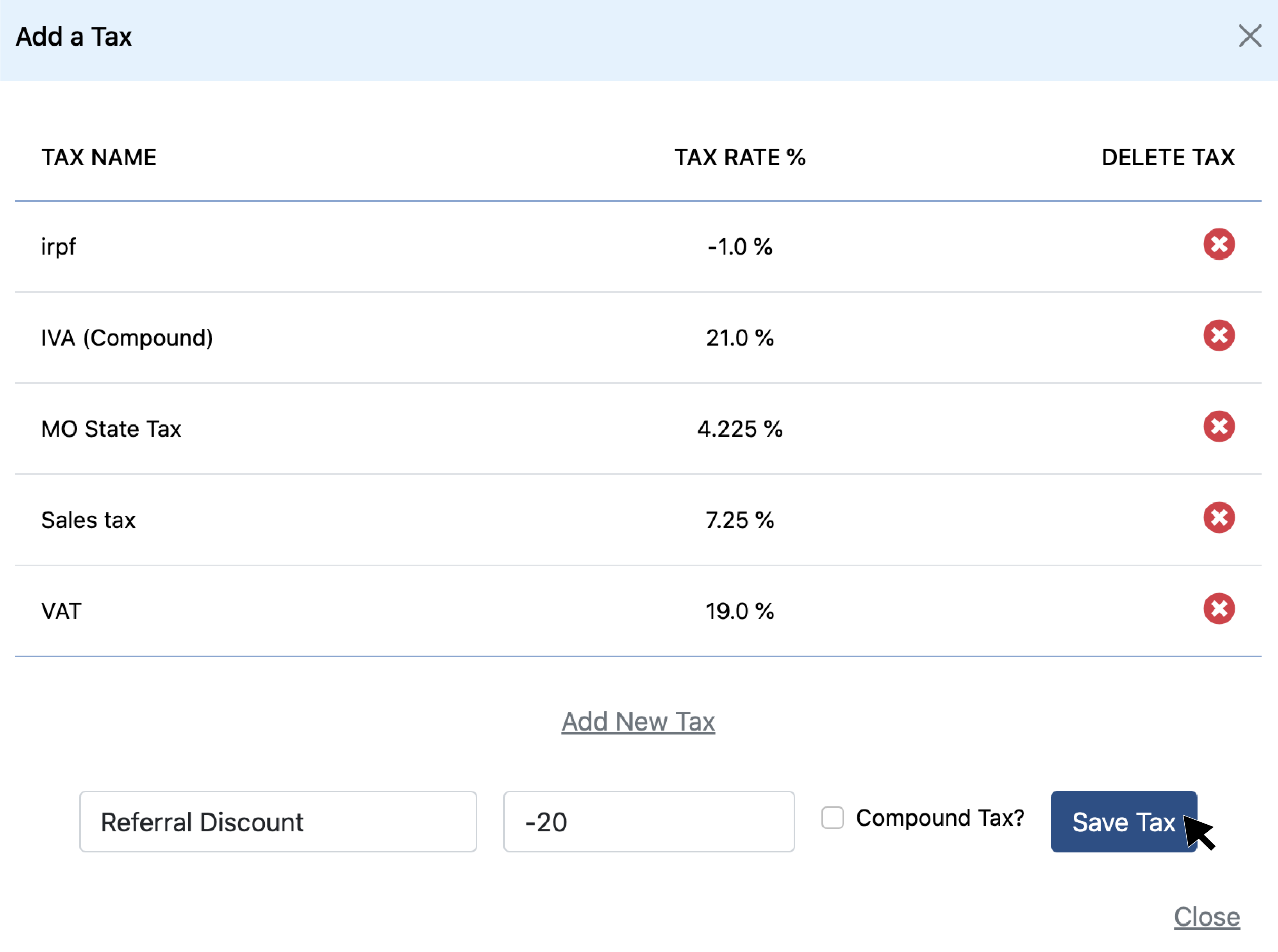Image resolution: width=1278 pixels, height=952 pixels.
Task: Select the MO State Tax name
Action: pos(111,429)
